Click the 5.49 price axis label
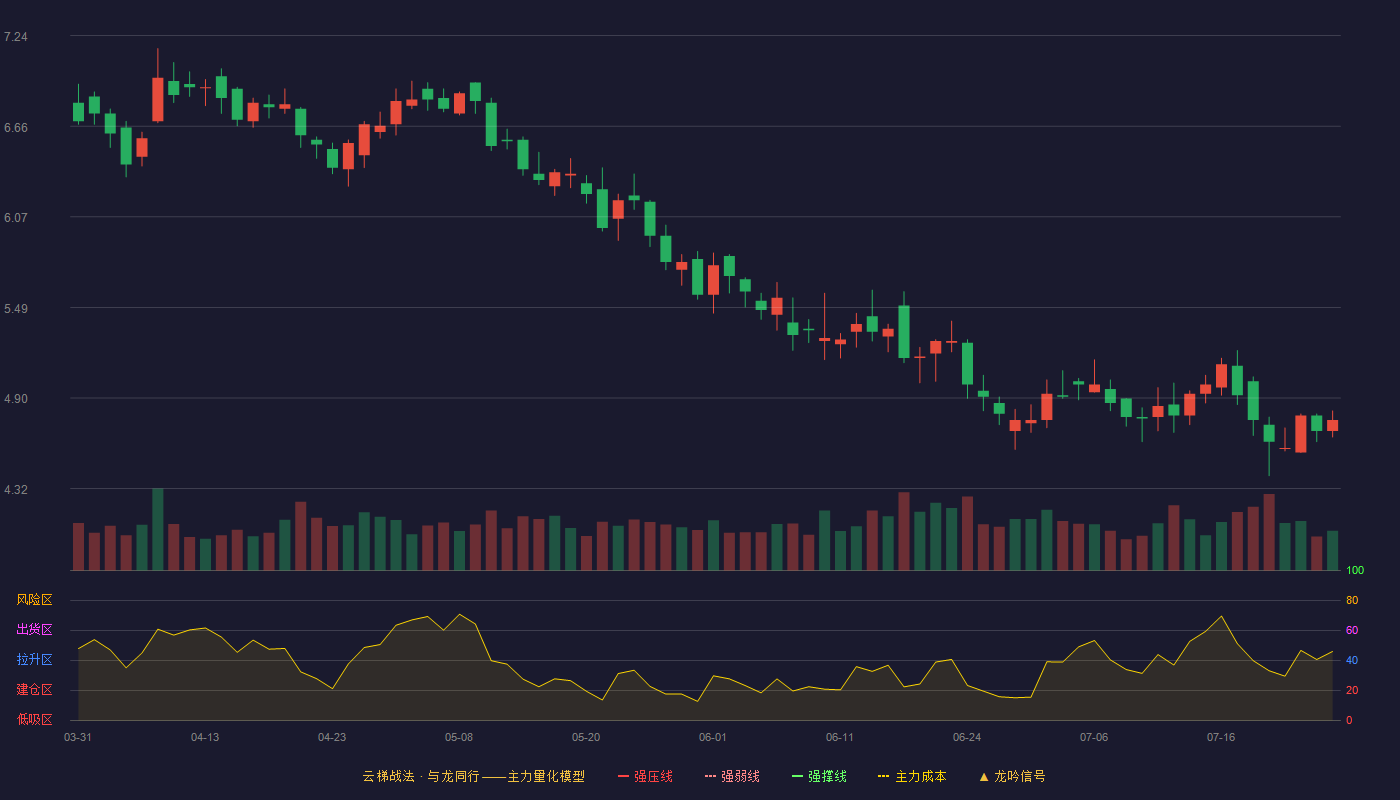The height and width of the screenshot is (800, 1400). [16, 309]
